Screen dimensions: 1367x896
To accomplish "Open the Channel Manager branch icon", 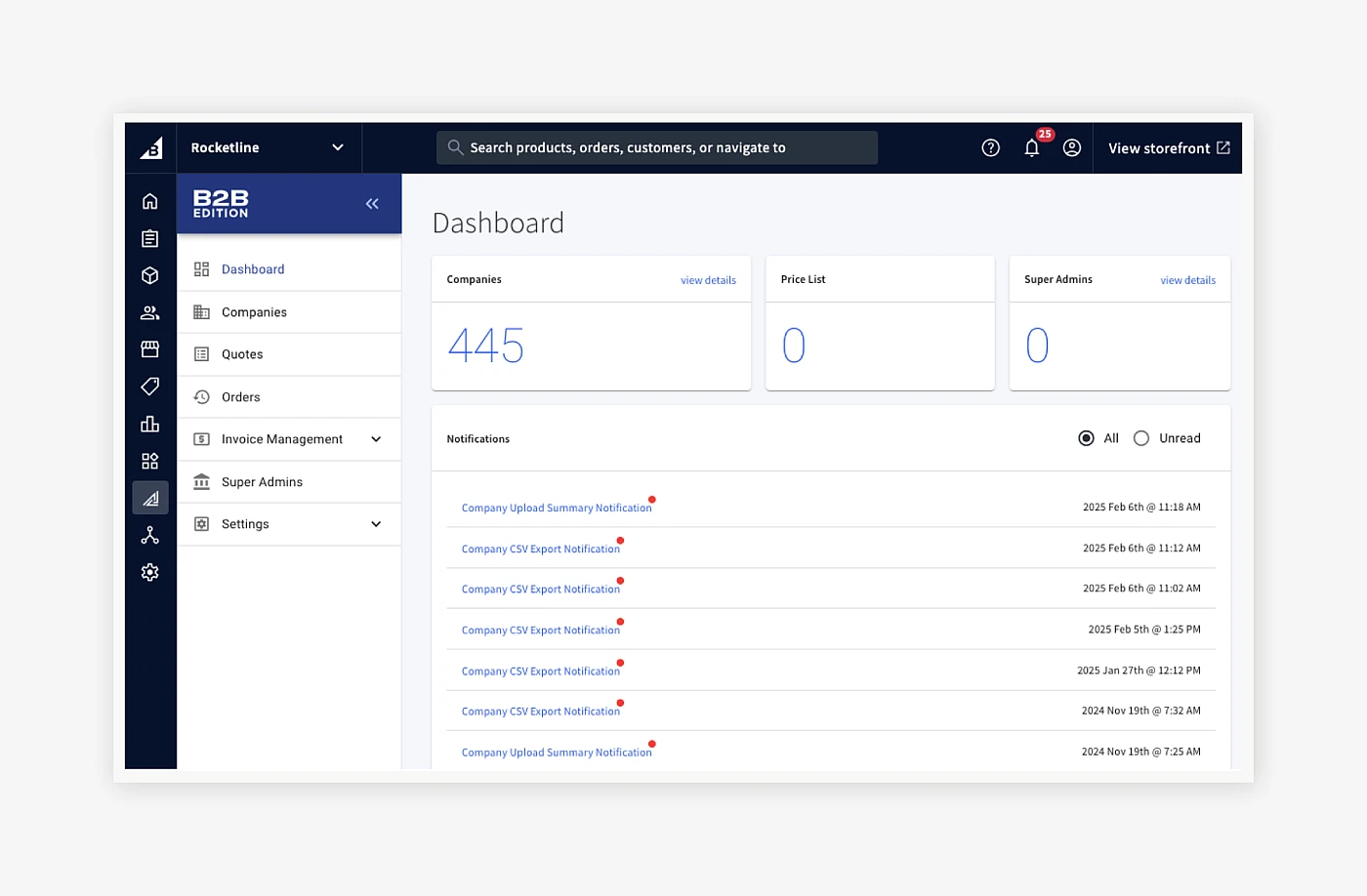I will (x=149, y=535).
